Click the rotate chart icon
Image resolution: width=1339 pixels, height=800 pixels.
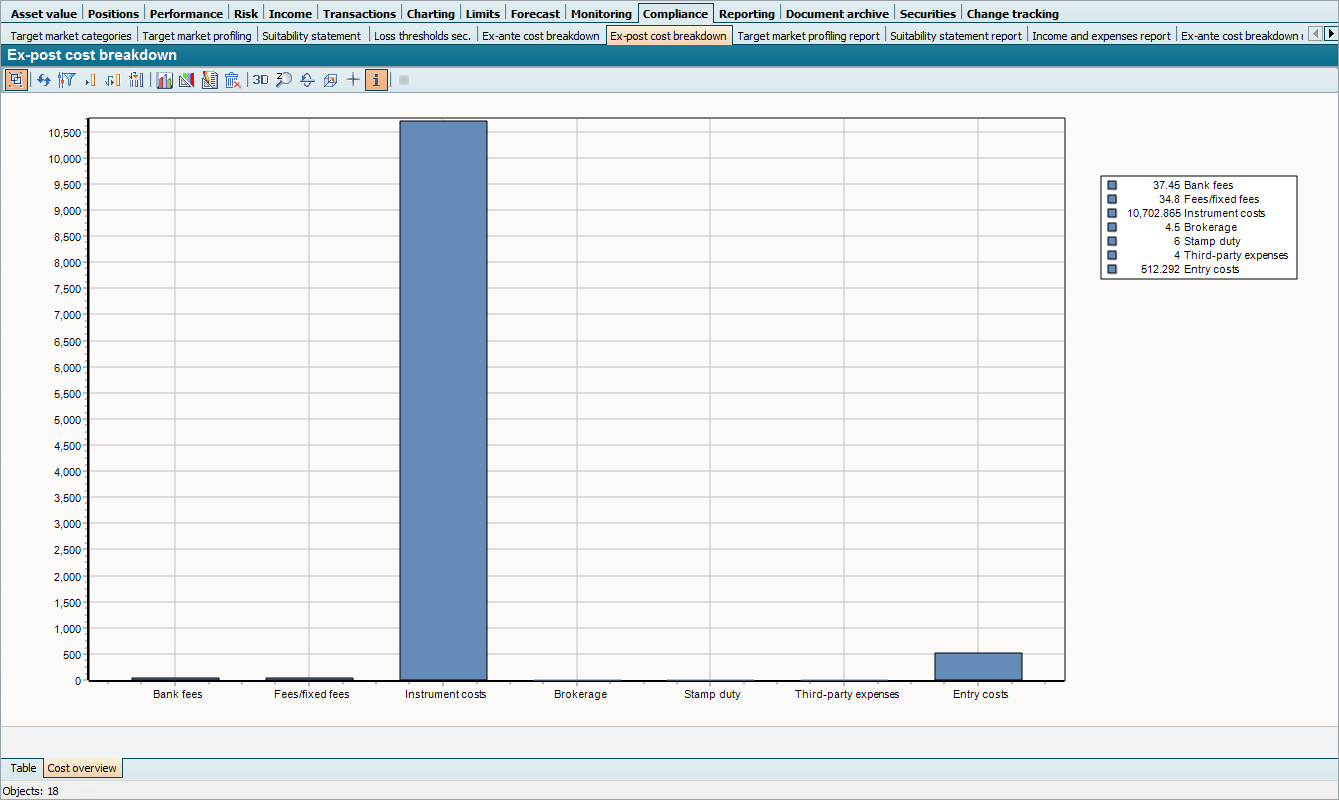[x=307, y=80]
